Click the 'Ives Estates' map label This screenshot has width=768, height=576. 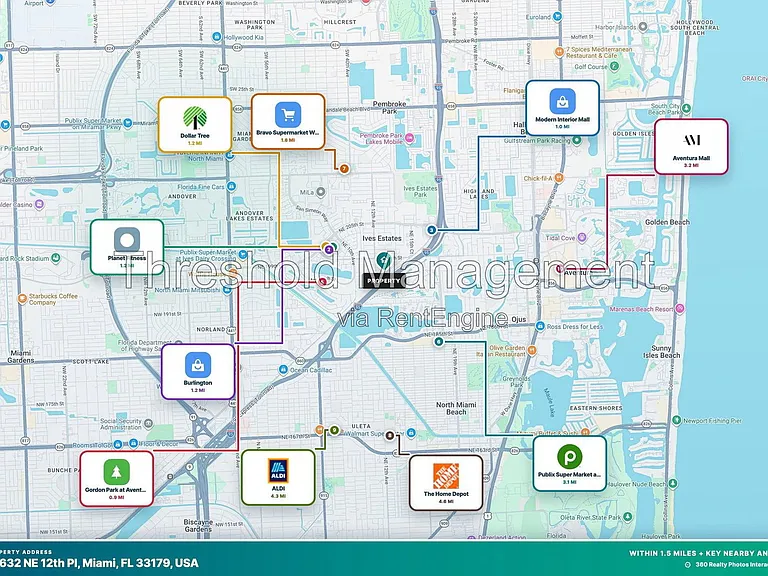coord(382,239)
